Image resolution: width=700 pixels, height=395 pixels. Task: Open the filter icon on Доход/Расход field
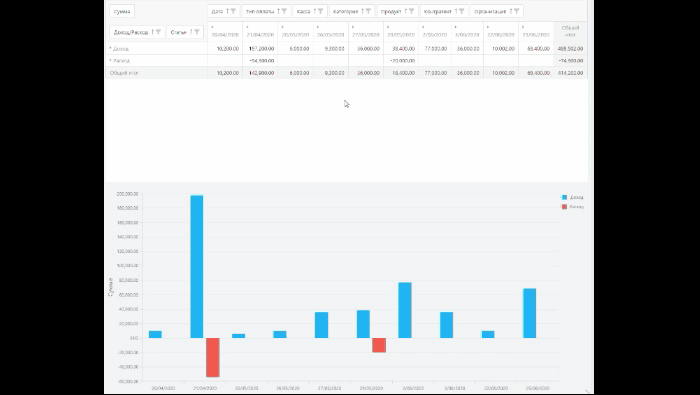pos(158,32)
